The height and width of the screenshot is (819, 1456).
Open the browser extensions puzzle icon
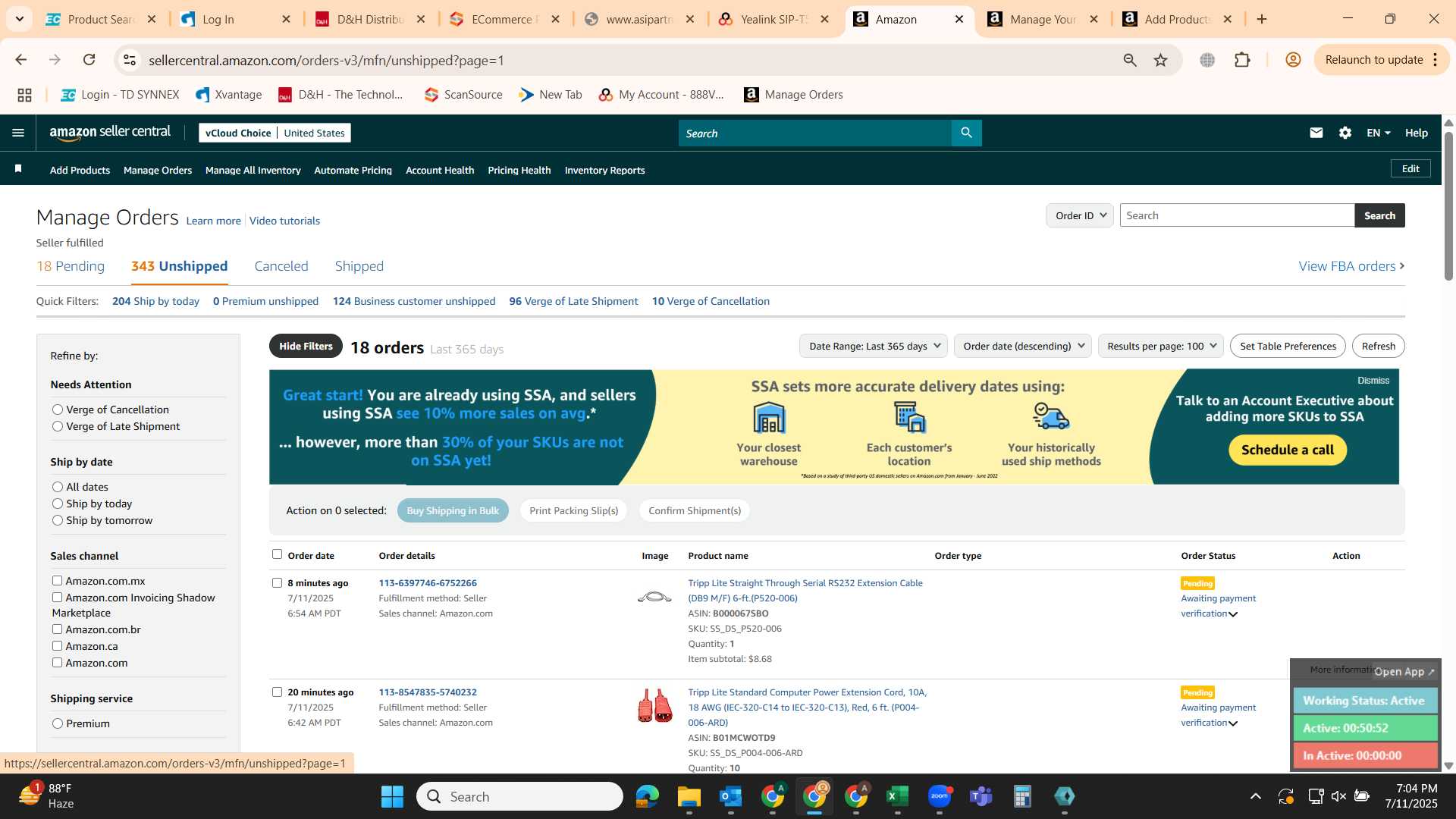[1242, 60]
